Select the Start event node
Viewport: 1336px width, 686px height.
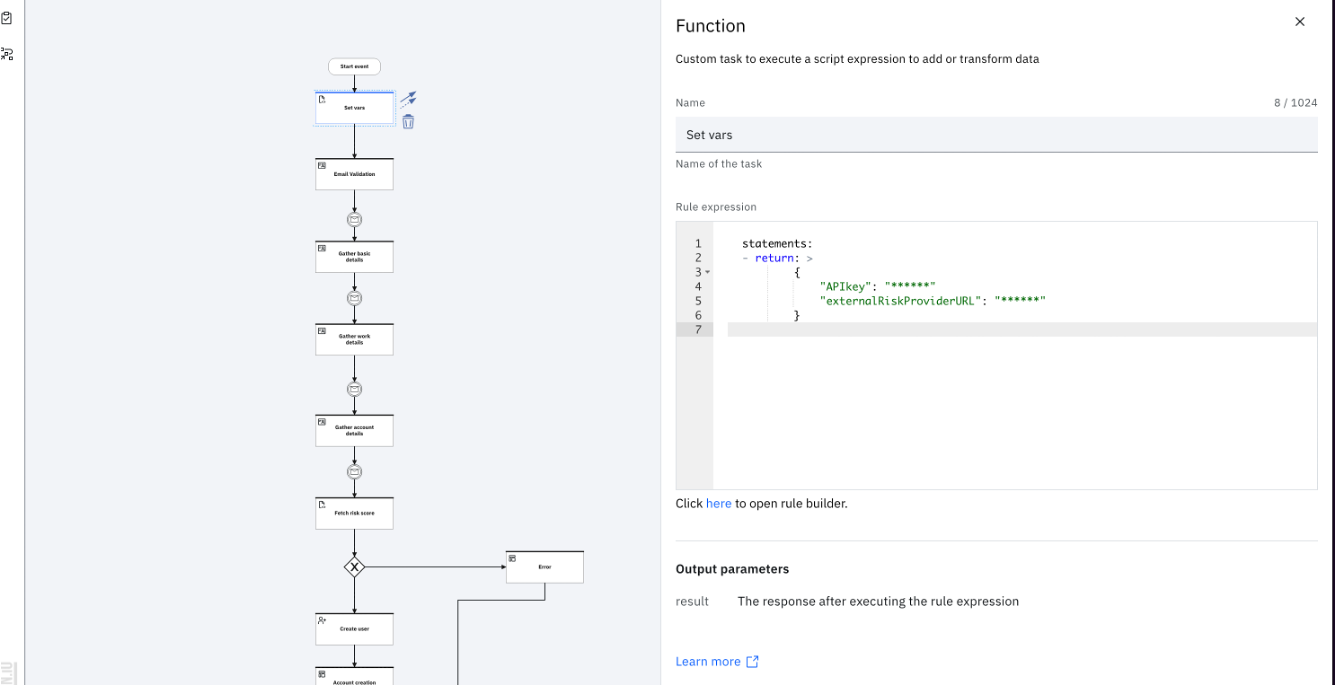click(x=354, y=67)
